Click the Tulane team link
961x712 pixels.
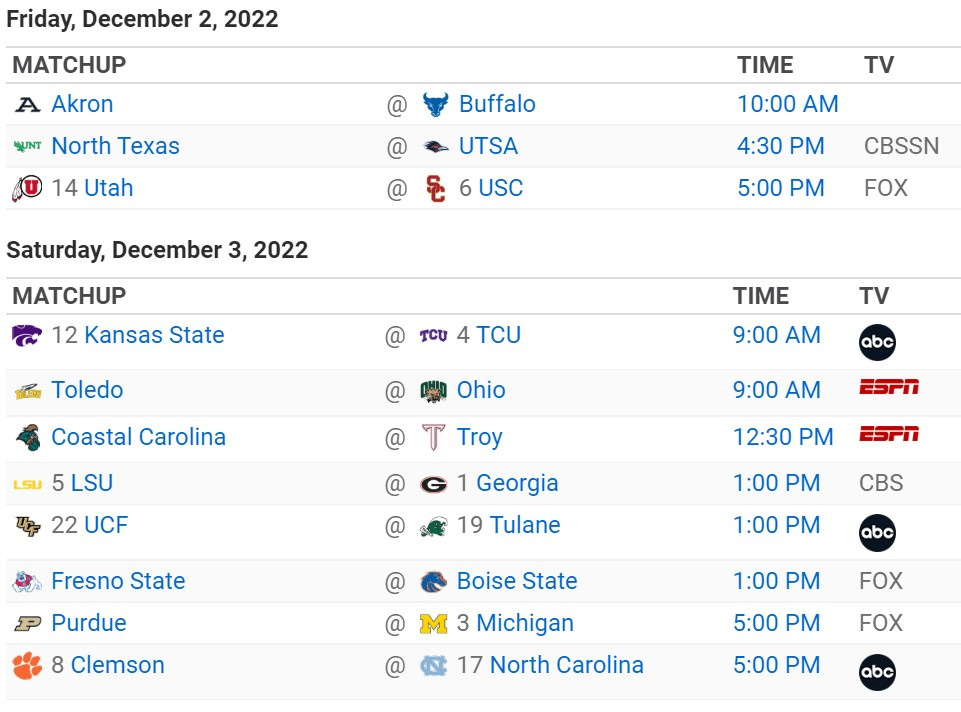[524, 526]
